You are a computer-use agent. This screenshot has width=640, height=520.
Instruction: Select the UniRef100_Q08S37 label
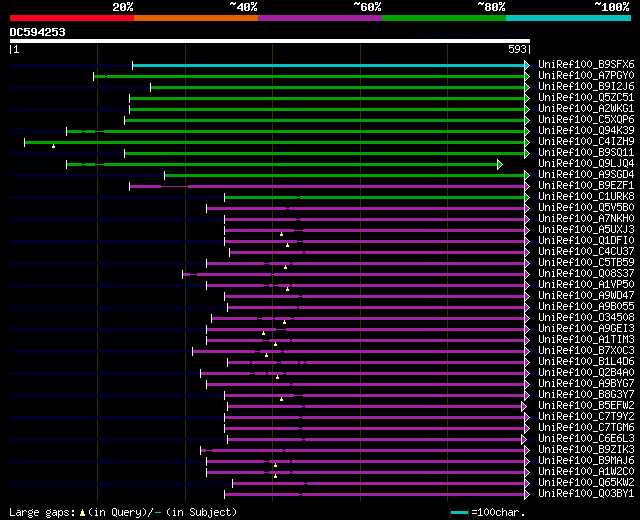pos(586,274)
